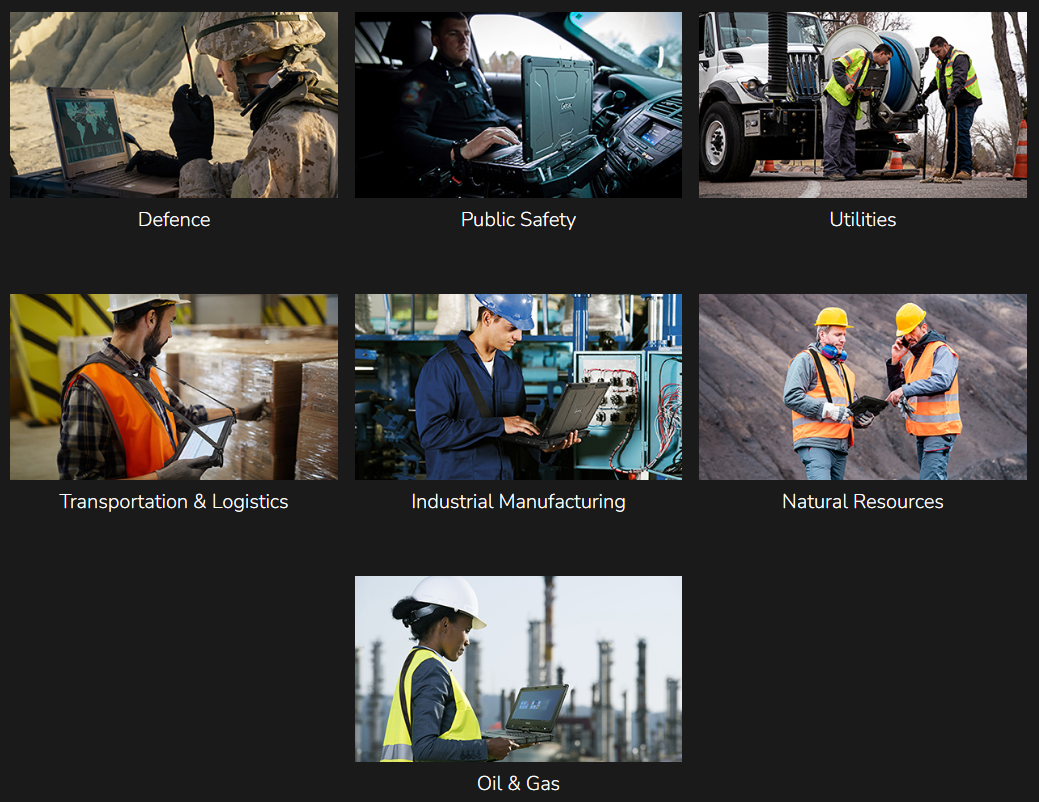Click the Defence caption link
Image resolution: width=1039 pixels, height=802 pixels.
174,219
